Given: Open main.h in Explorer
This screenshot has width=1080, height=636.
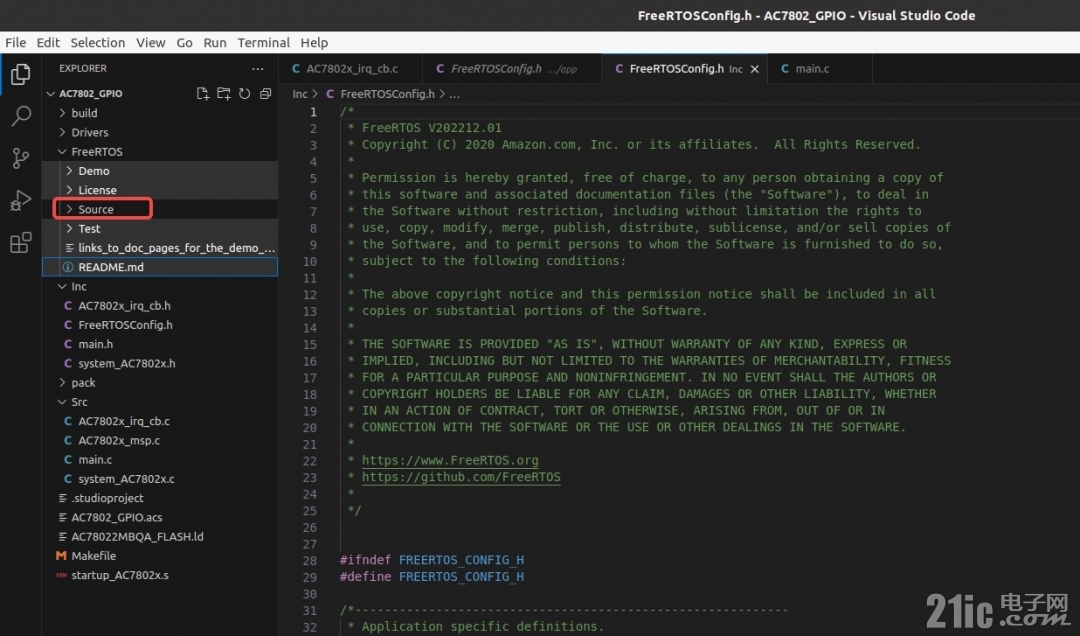Looking at the screenshot, I should [160, 345].
